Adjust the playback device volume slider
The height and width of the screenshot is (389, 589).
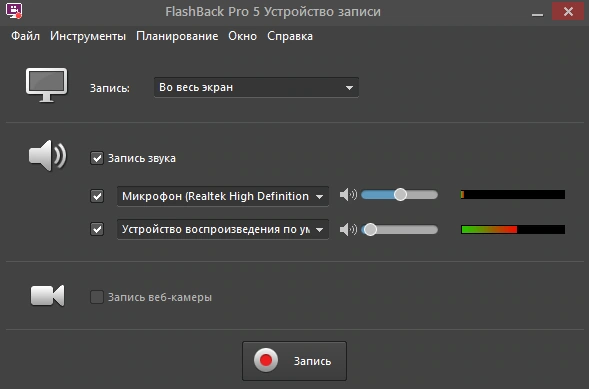[x=399, y=229]
